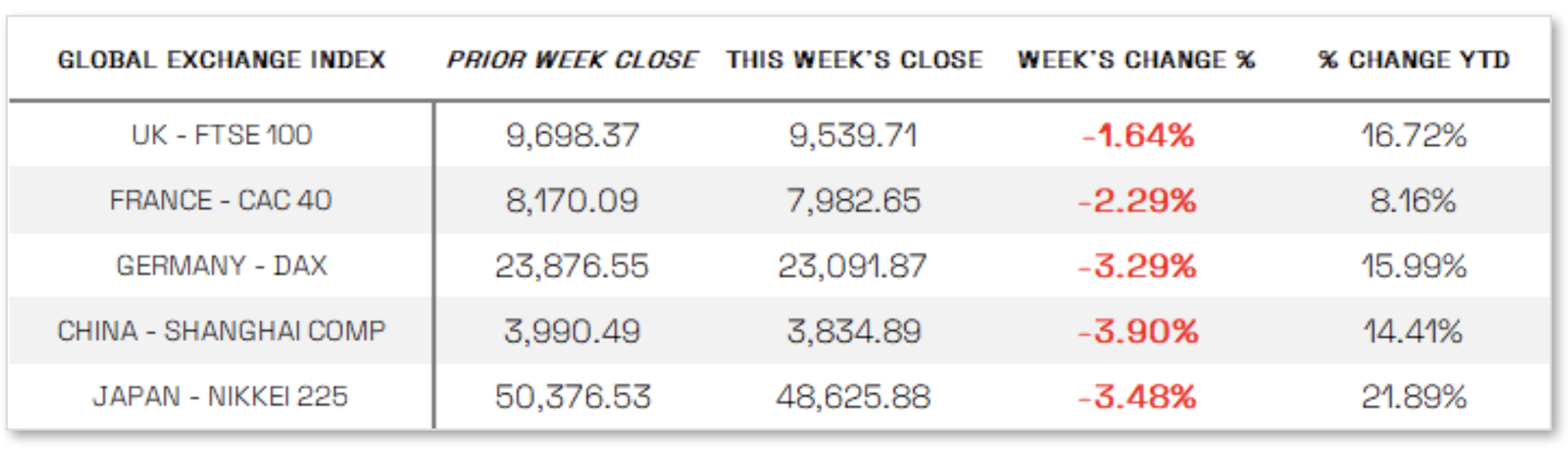Viewport: 1568px width, 449px height.
Task: Select CAC 40 this week's close 7,982.65
Action: [853, 200]
